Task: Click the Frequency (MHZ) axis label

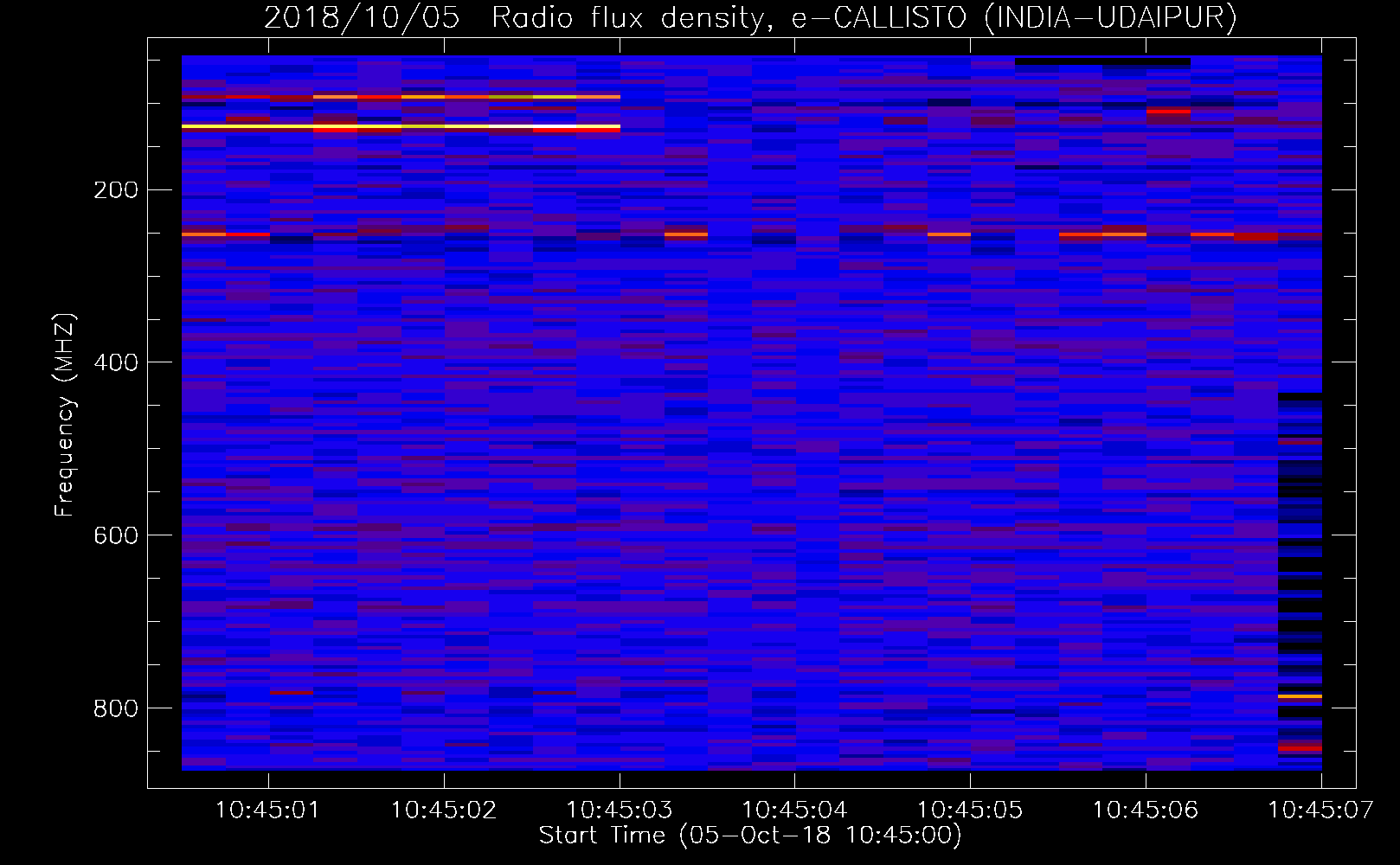Action: (x=65, y=414)
